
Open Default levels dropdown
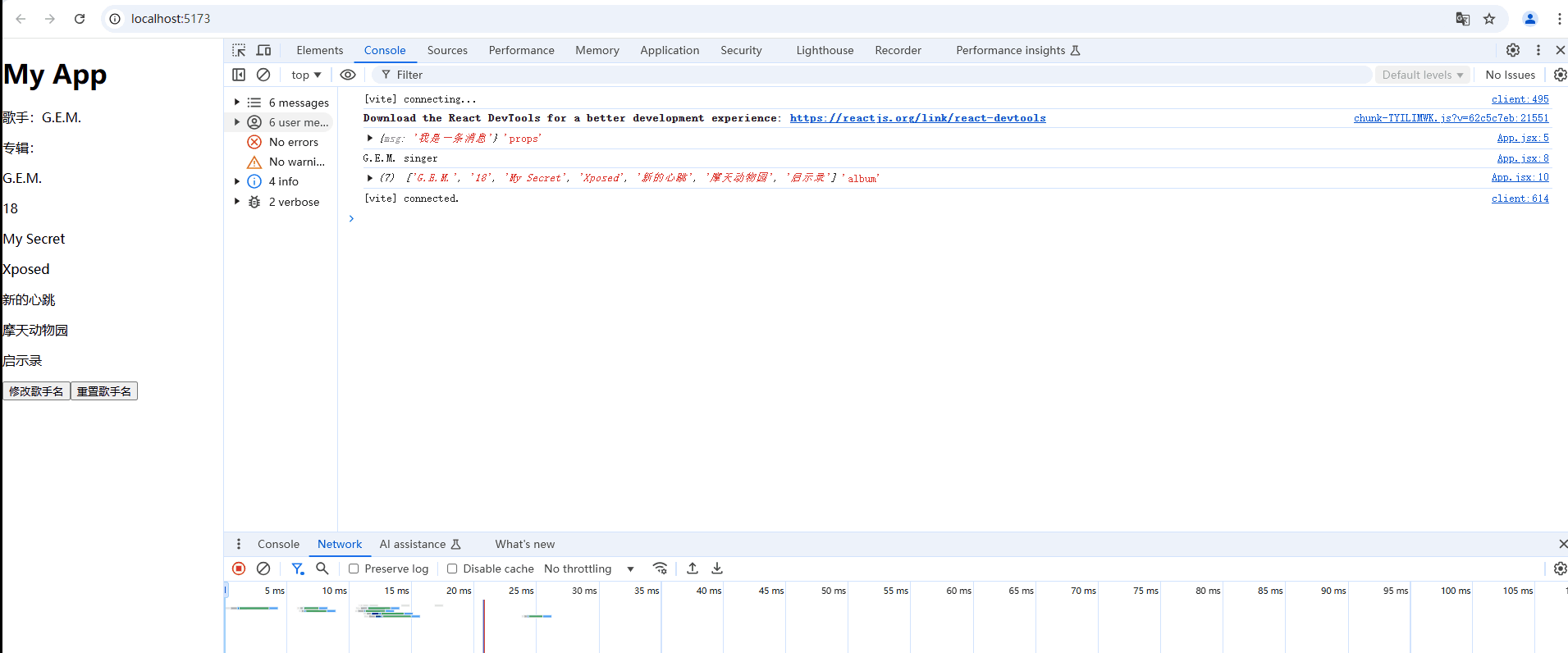pos(1423,75)
